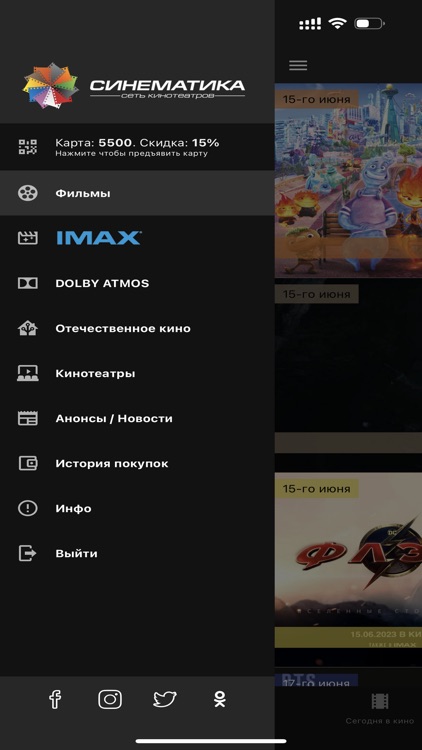Show card: Карта 5500 Скидка 15%
This screenshot has height=750, width=422.
coord(137,147)
